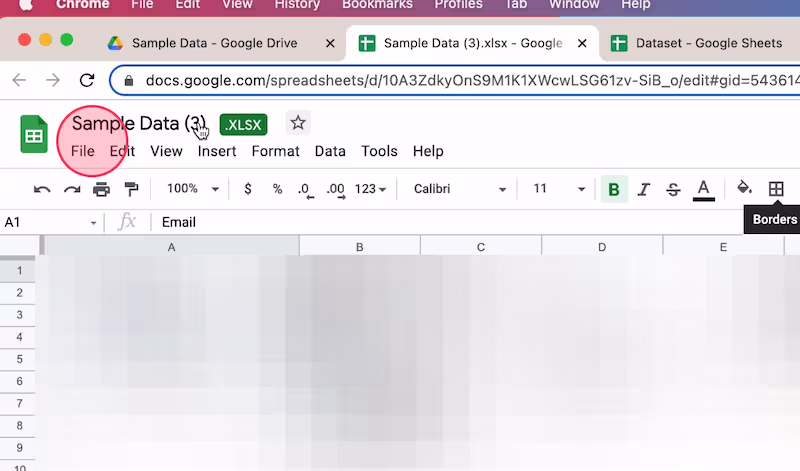Open the View menu in Sheets

click(166, 152)
